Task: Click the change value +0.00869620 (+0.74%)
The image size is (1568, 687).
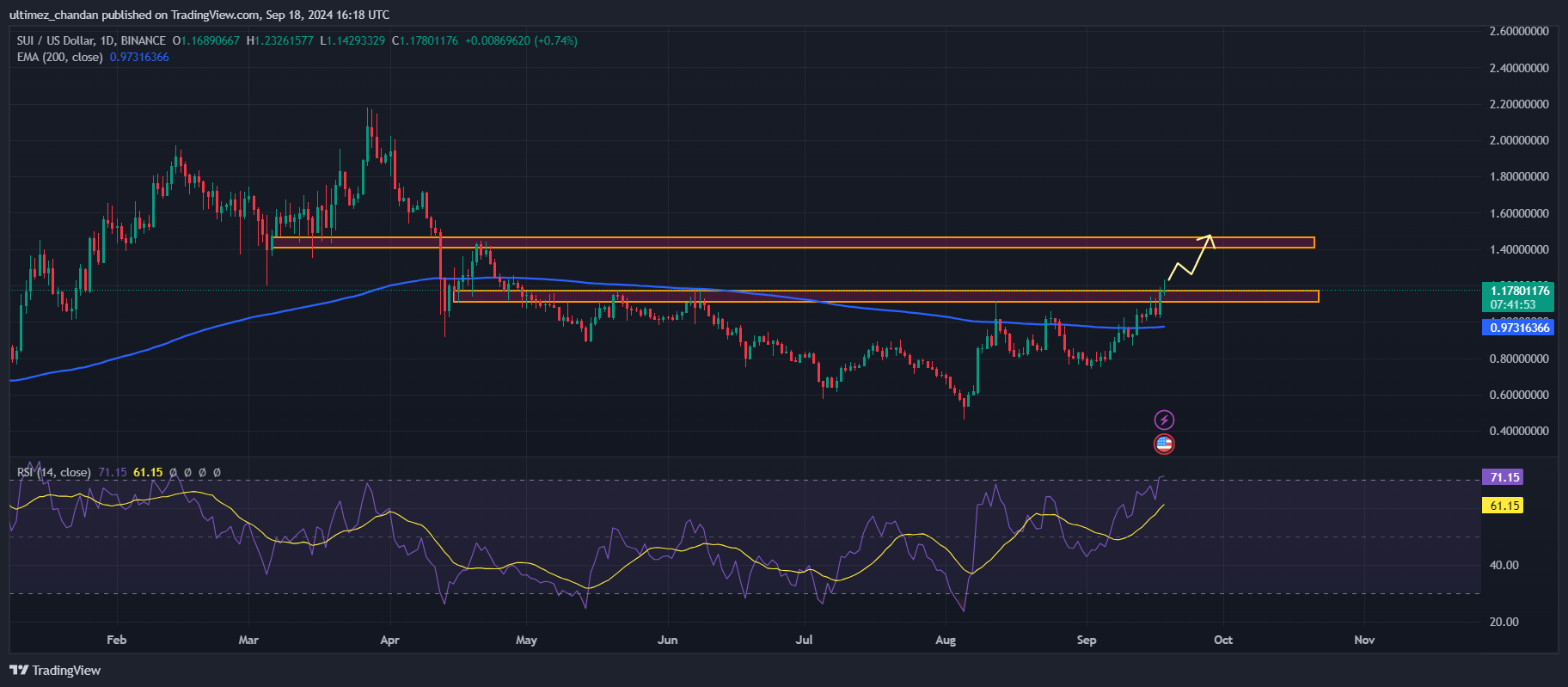Action: 521,40
